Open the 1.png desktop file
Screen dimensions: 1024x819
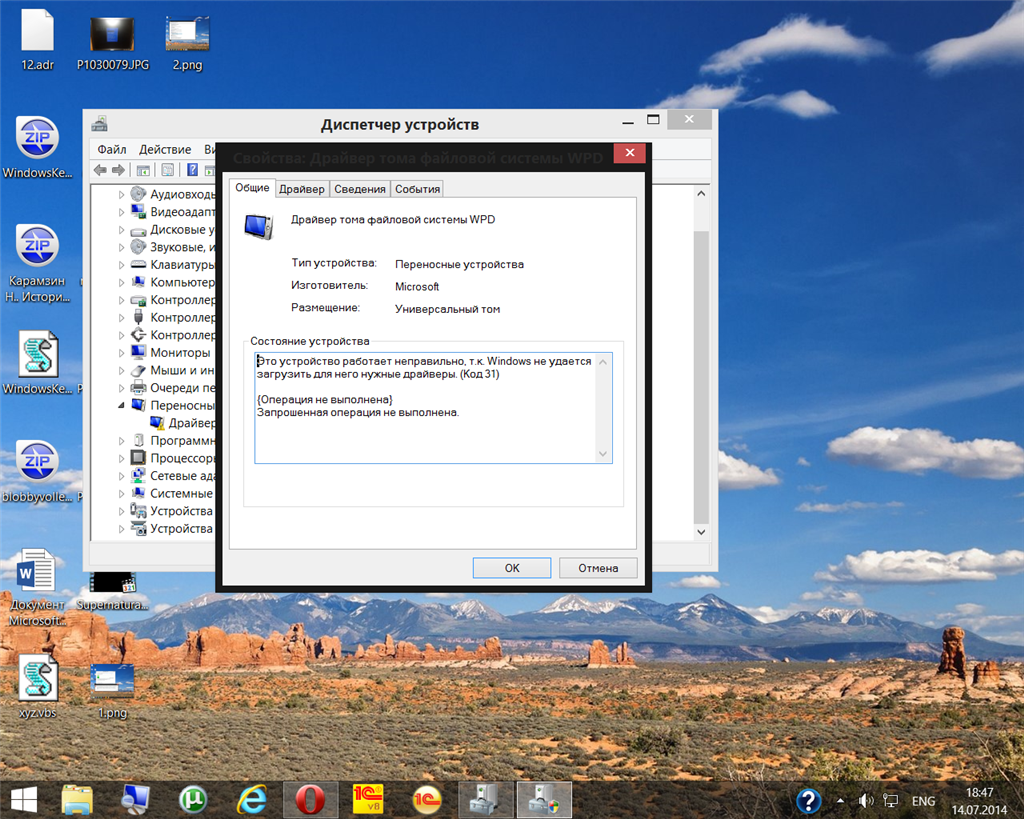112,691
